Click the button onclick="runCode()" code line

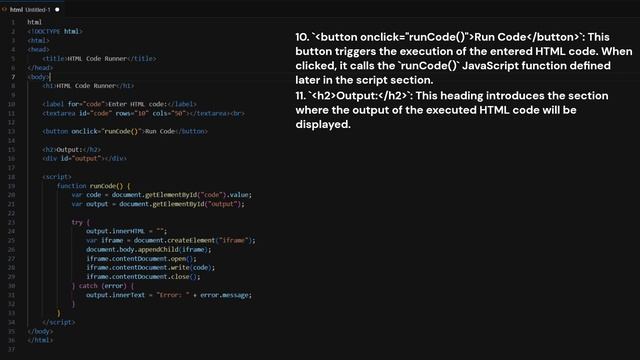pyautogui.click(x=125, y=131)
